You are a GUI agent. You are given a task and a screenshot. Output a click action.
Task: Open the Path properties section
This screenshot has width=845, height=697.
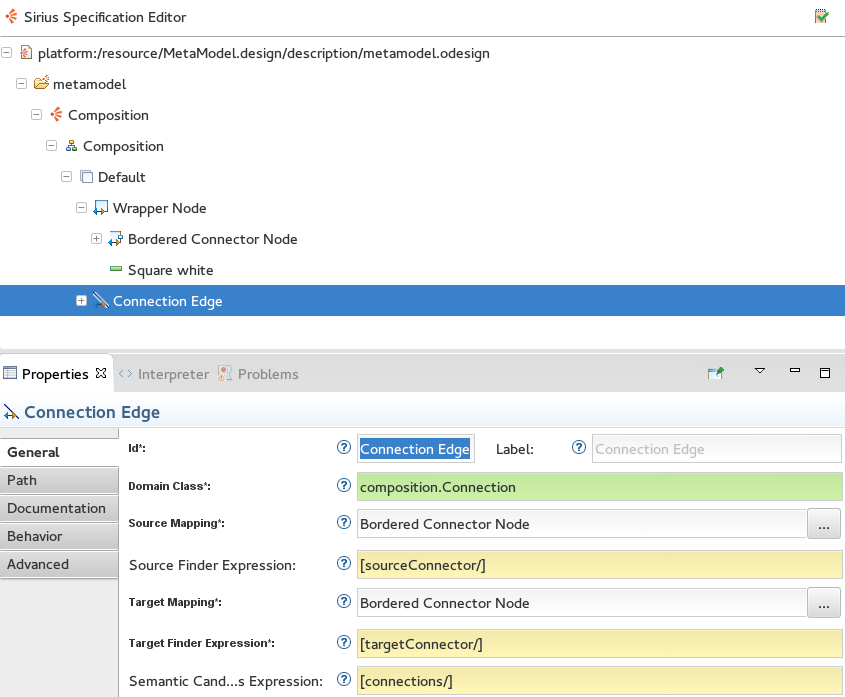click(59, 480)
